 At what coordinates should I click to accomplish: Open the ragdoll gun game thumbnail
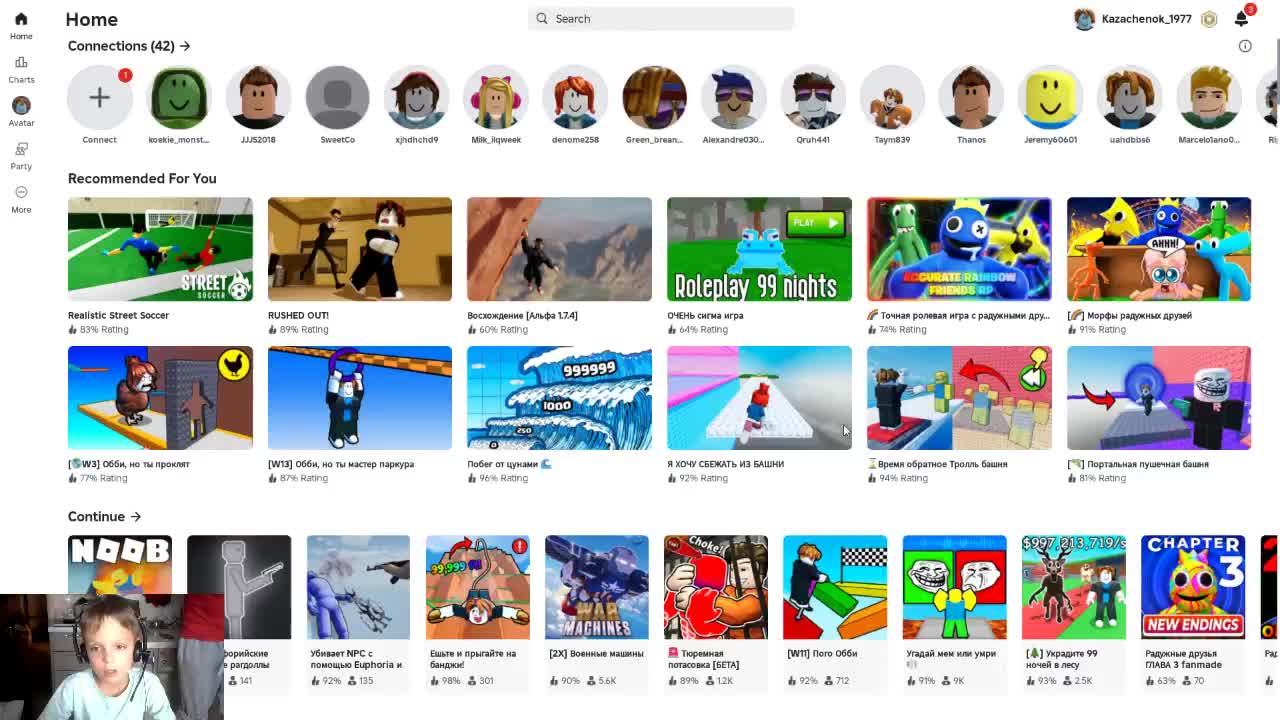[239, 587]
